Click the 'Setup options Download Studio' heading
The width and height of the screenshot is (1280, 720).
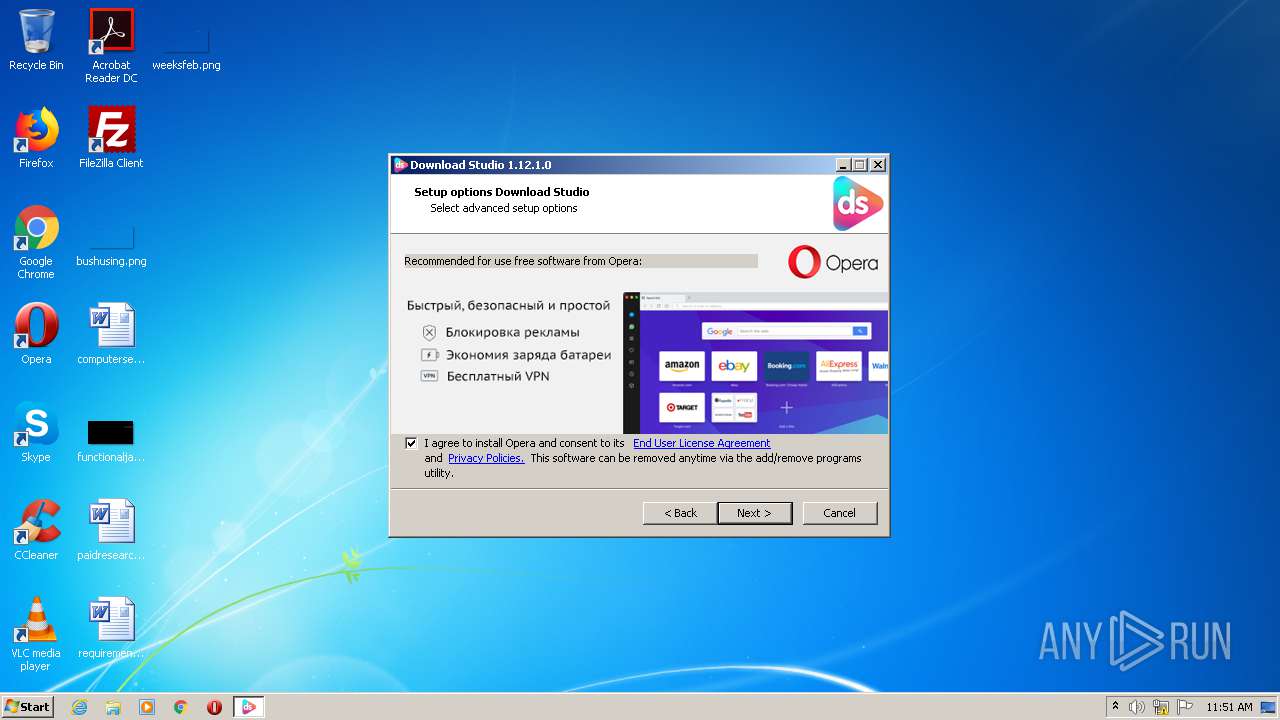point(502,192)
